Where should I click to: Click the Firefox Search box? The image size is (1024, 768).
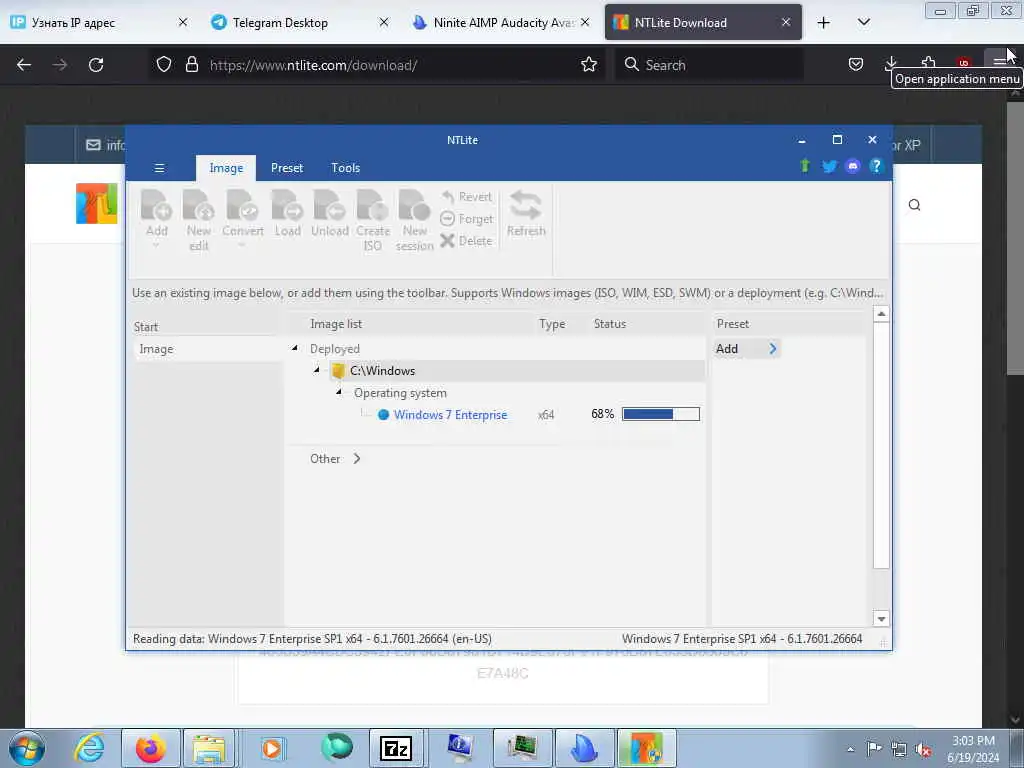coord(709,65)
